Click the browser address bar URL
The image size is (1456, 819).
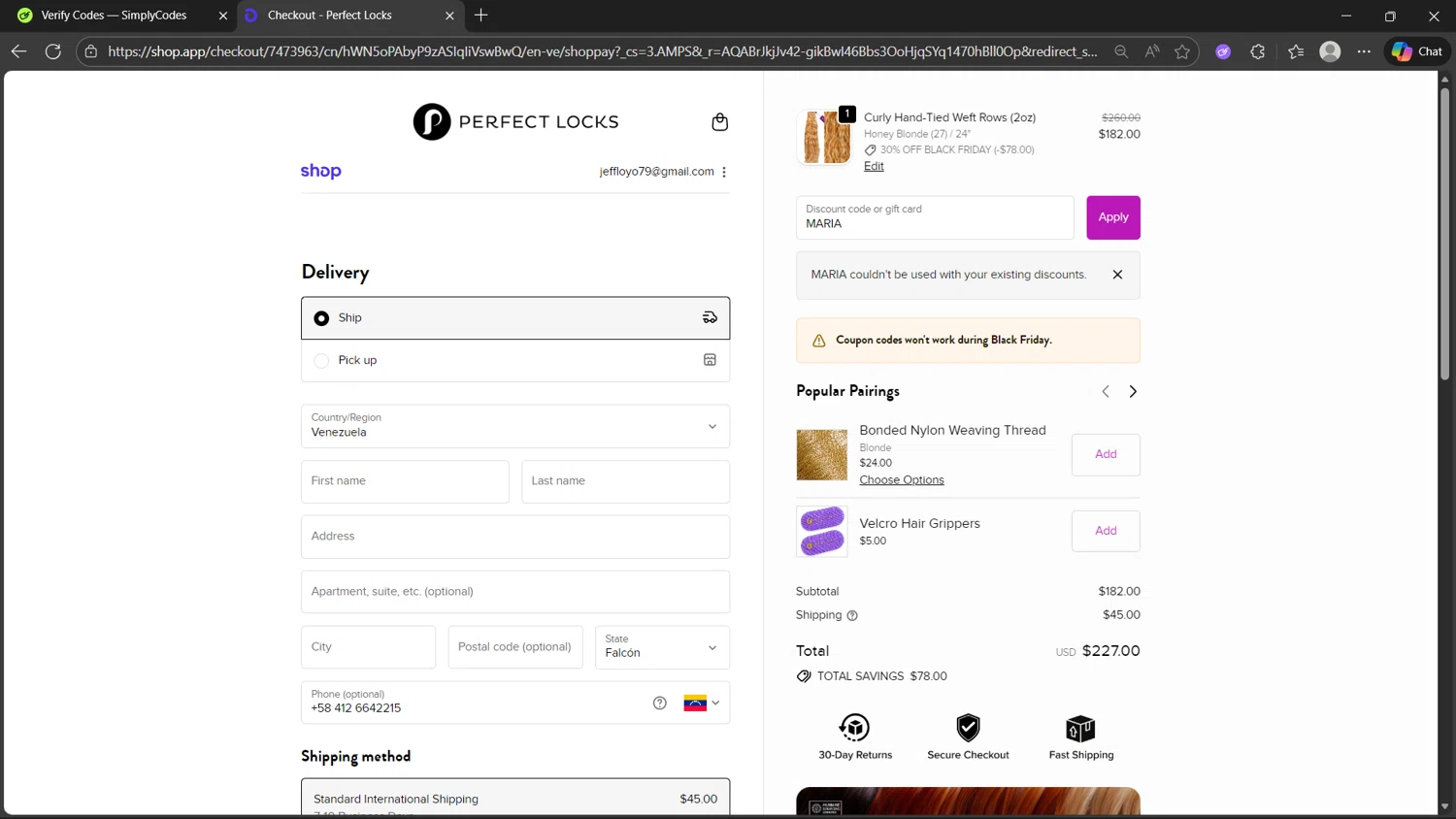tap(602, 51)
